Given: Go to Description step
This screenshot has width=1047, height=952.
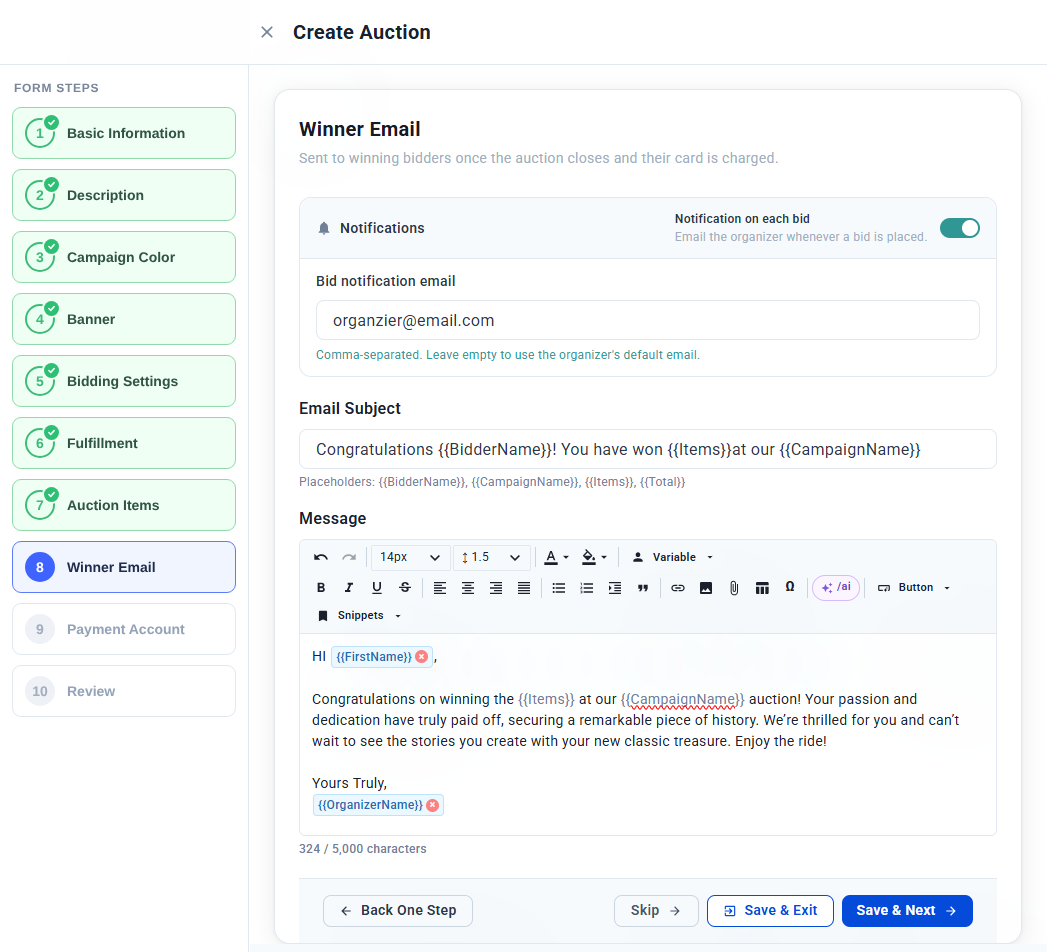Looking at the screenshot, I should point(124,195).
